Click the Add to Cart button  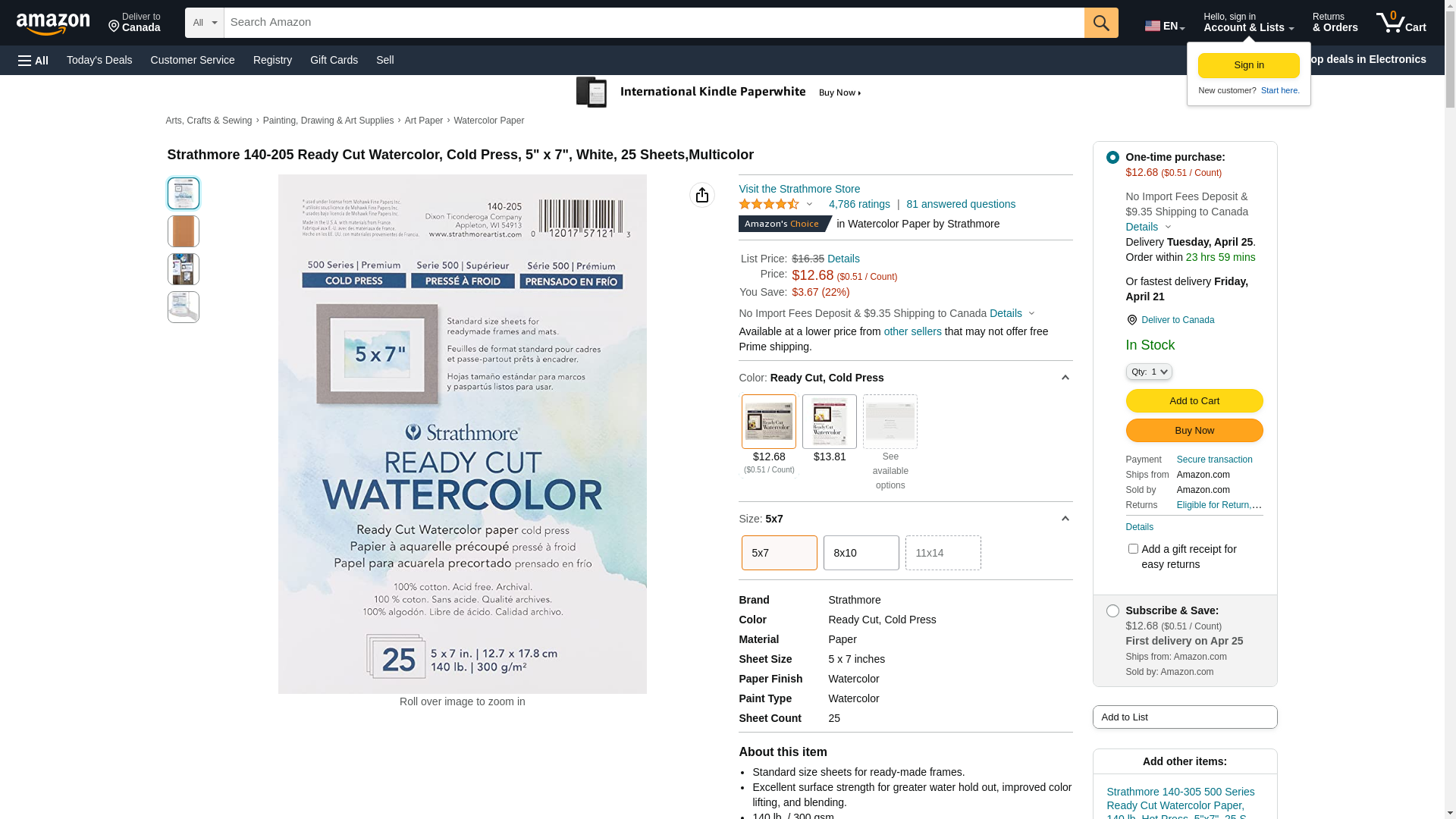tap(1194, 400)
